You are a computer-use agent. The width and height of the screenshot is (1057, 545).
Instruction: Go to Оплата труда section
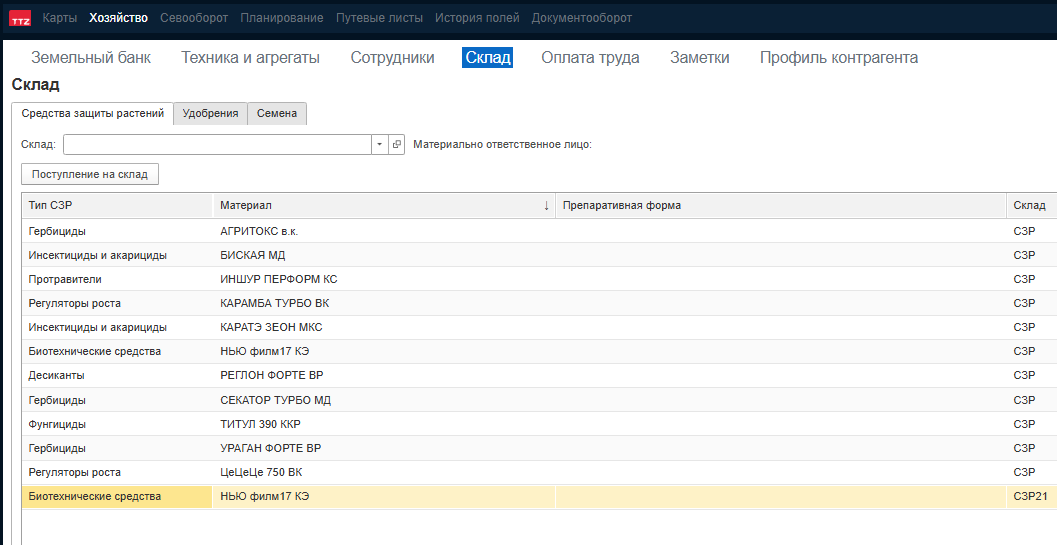tap(590, 58)
